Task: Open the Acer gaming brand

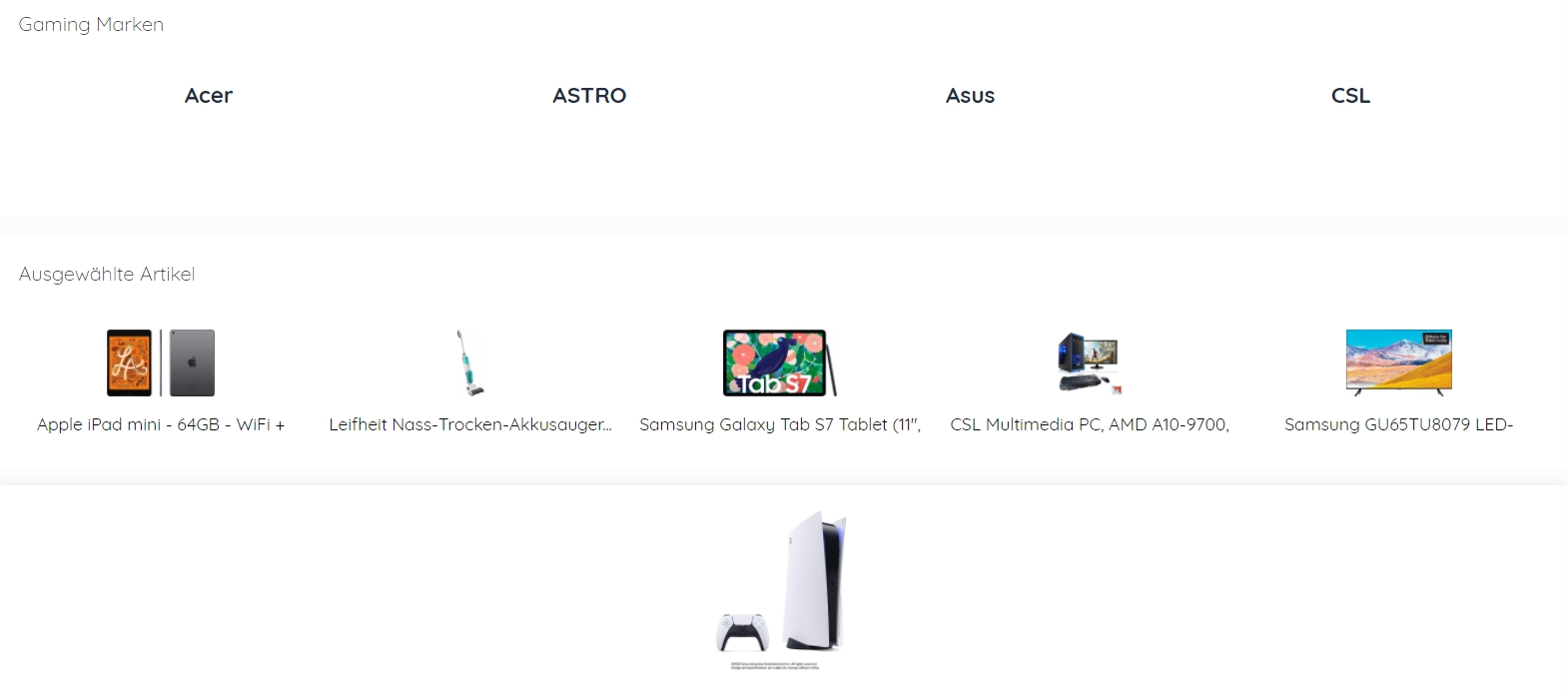Action: [208, 96]
